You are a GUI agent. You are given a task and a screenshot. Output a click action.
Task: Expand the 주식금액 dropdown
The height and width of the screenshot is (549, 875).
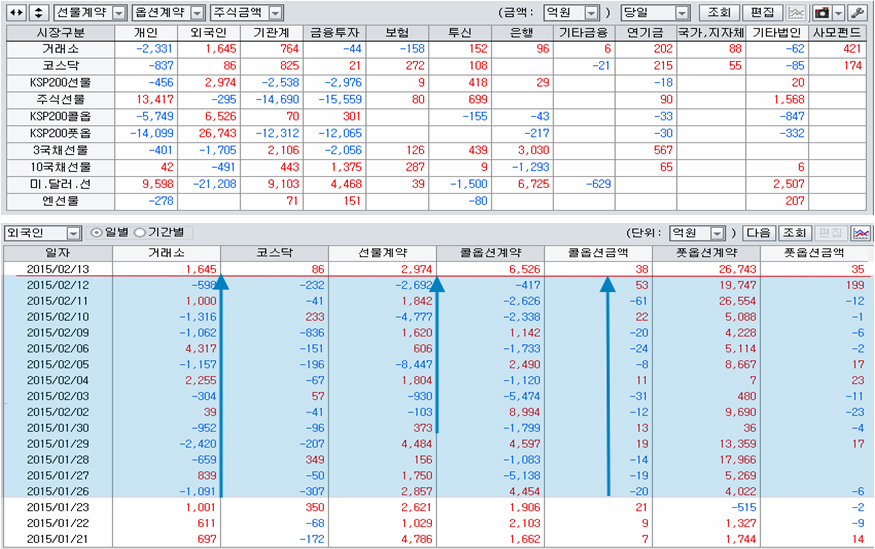(275, 13)
